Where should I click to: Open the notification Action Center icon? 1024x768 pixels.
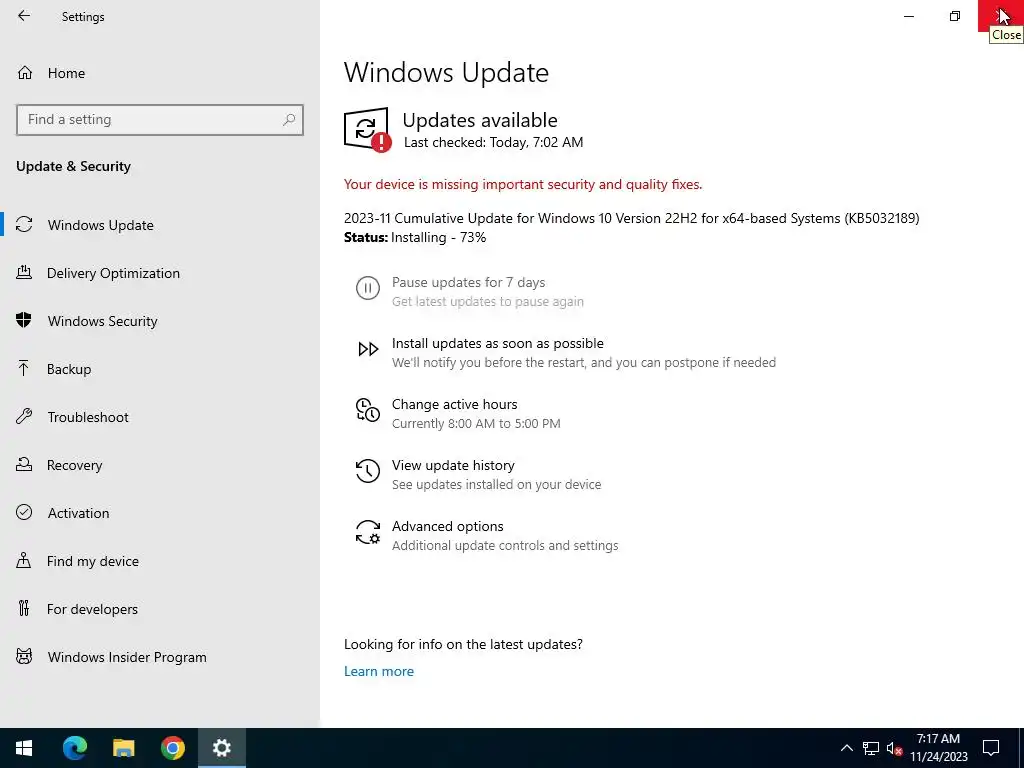[x=991, y=748]
